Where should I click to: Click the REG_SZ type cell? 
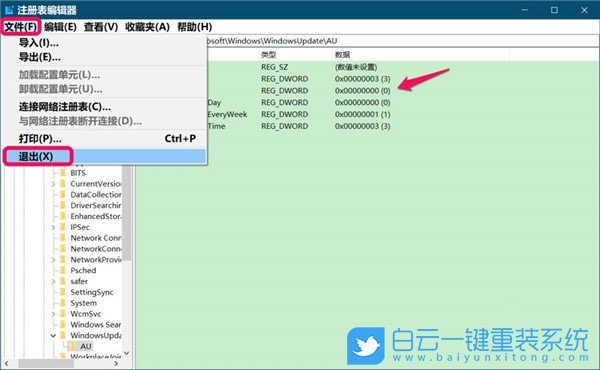(x=274, y=67)
